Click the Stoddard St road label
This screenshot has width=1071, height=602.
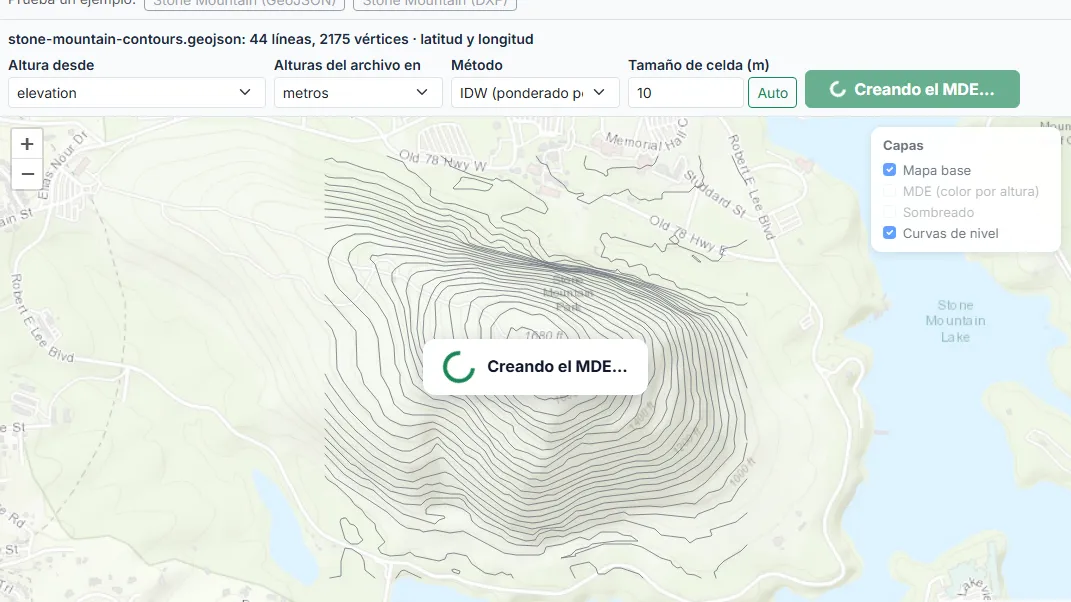pyautogui.click(x=715, y=194)
